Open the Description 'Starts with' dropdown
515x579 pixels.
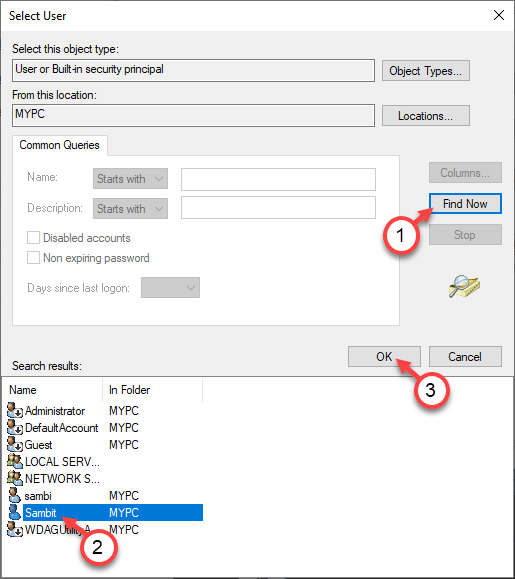click(130, 209)
